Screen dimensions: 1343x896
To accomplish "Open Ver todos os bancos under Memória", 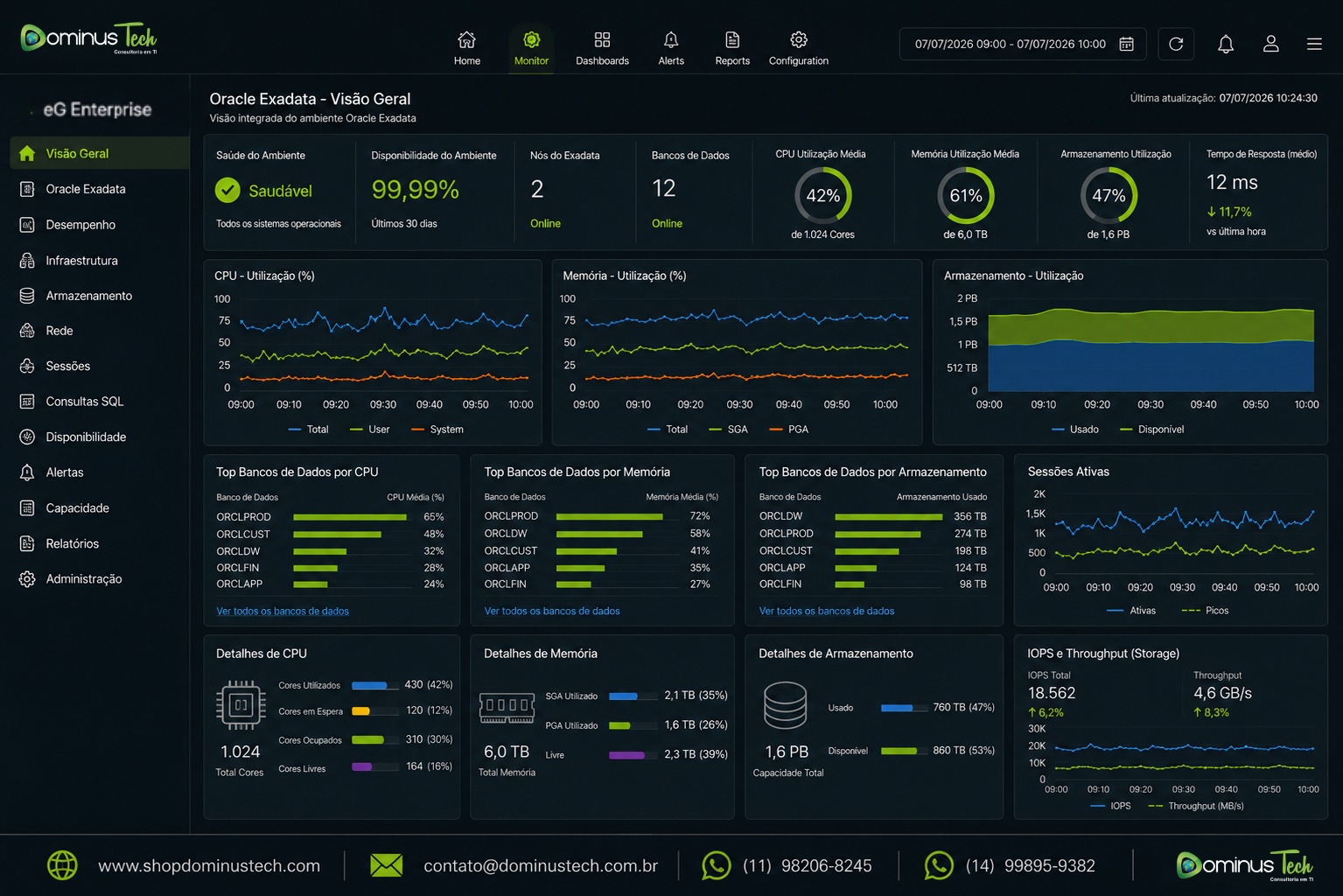I will tap(552, 611).
